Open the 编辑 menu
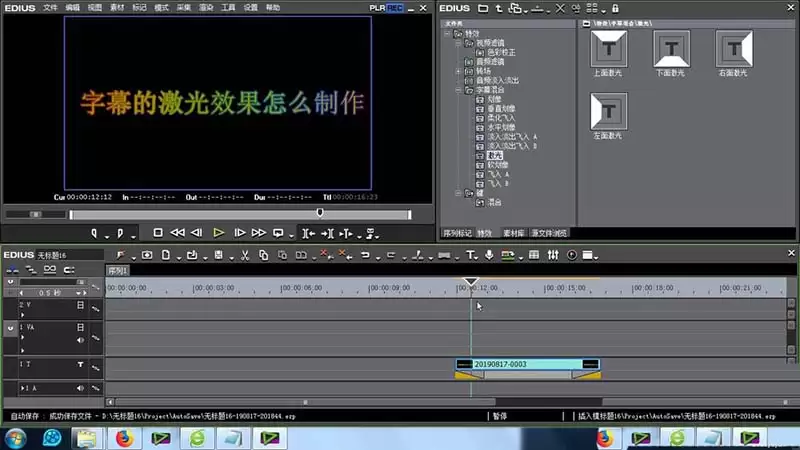The height and width of the screenshot is (450, 800). 72,8
